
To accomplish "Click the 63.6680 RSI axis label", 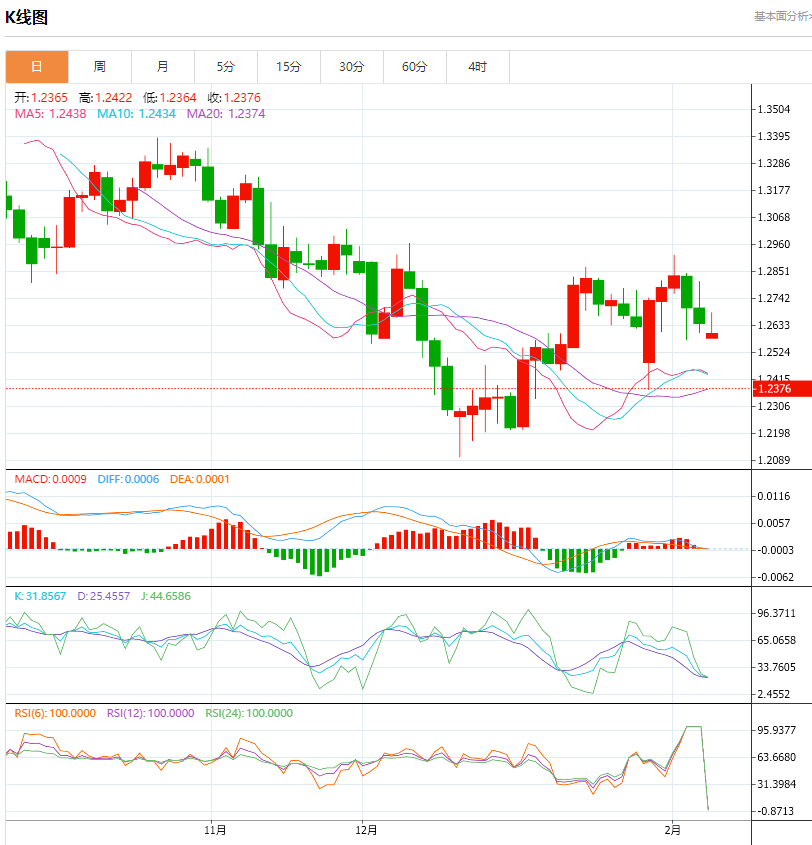I will click(x=776, y=757).
